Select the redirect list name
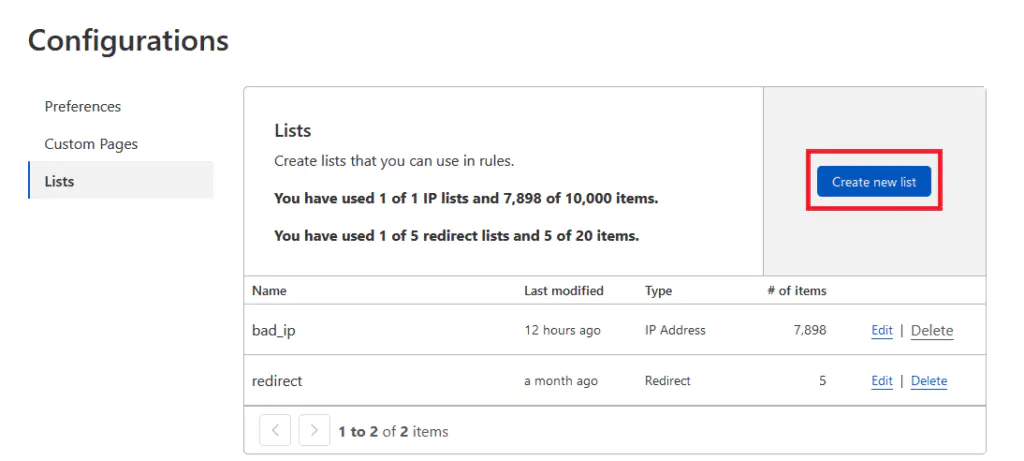The image size is (1024, 461). click(x=277, y=381)
